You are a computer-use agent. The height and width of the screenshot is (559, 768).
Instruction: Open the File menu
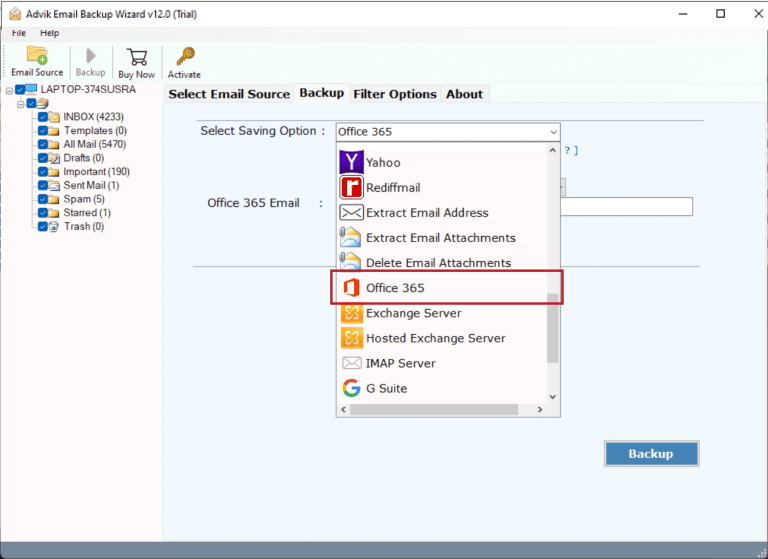[x=19, y=33]
